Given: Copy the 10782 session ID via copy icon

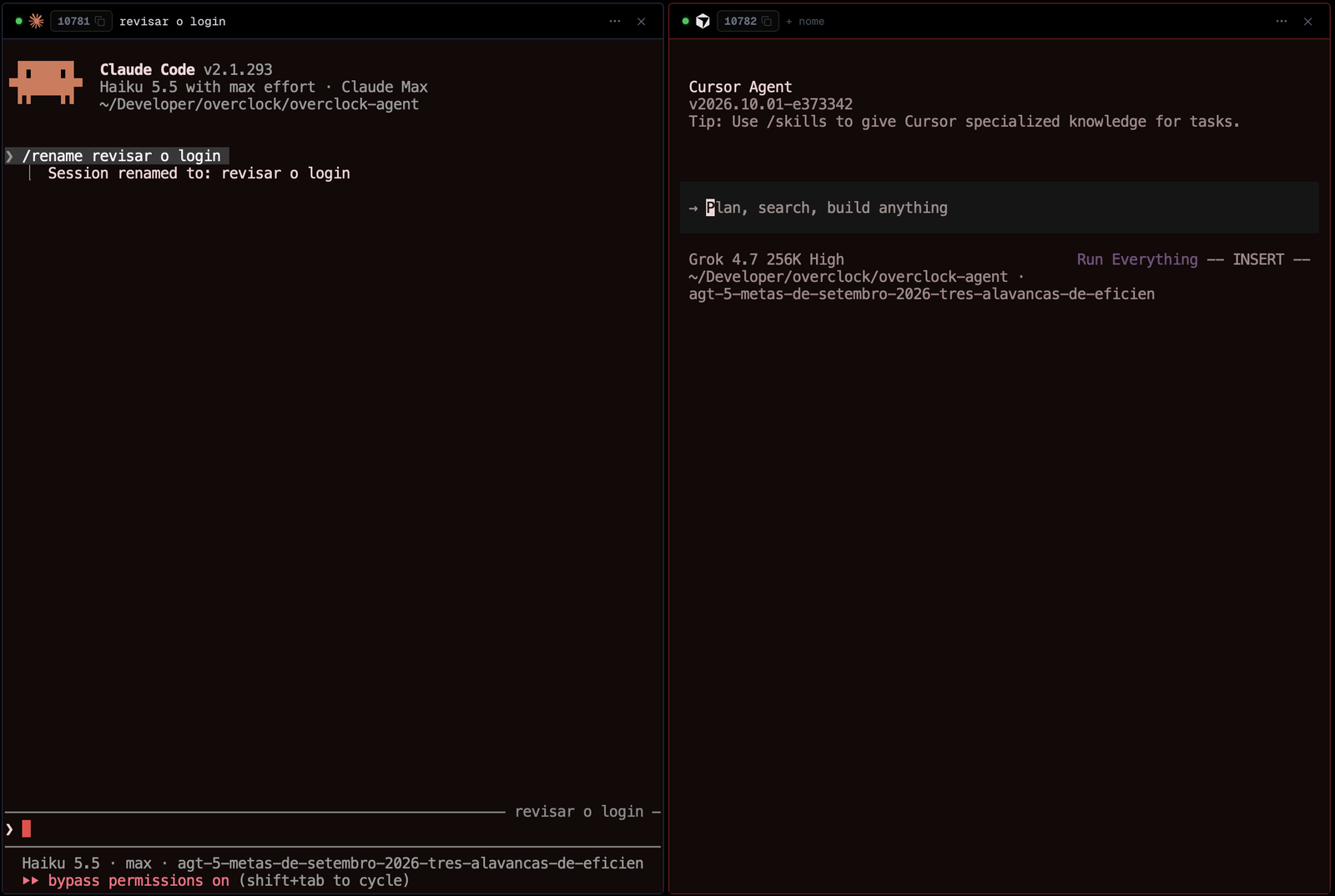Looking at the screenshot, I should pos(767,21).
